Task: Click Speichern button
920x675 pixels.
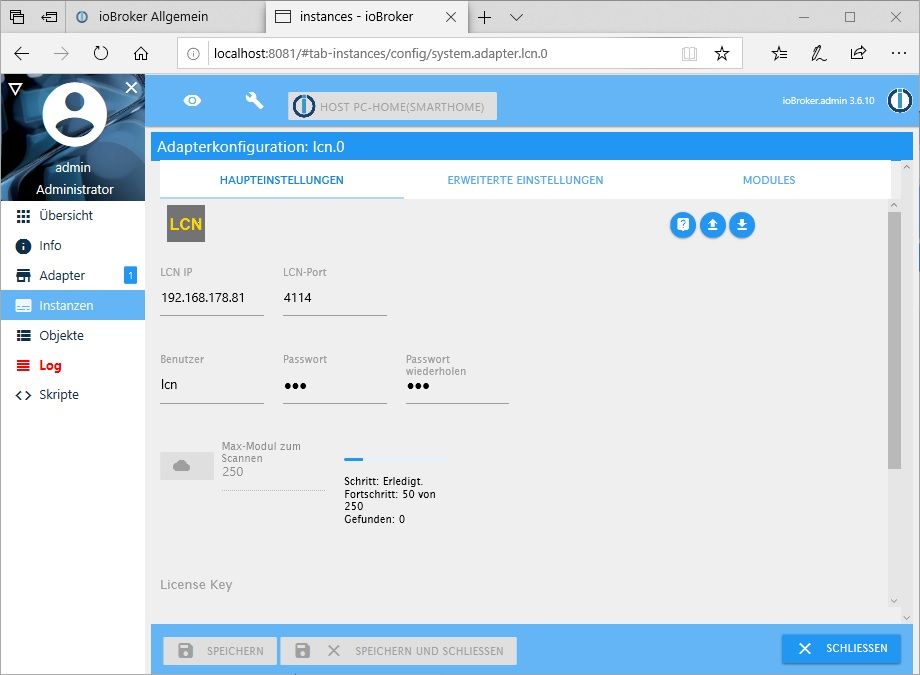Action: [x=220, y=650]
